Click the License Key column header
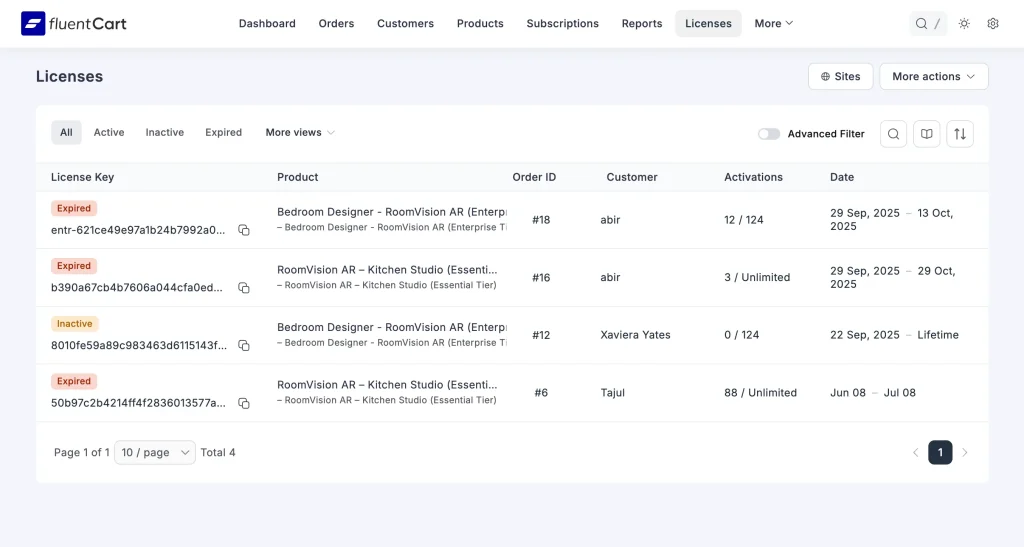 (x=82, y=177)
